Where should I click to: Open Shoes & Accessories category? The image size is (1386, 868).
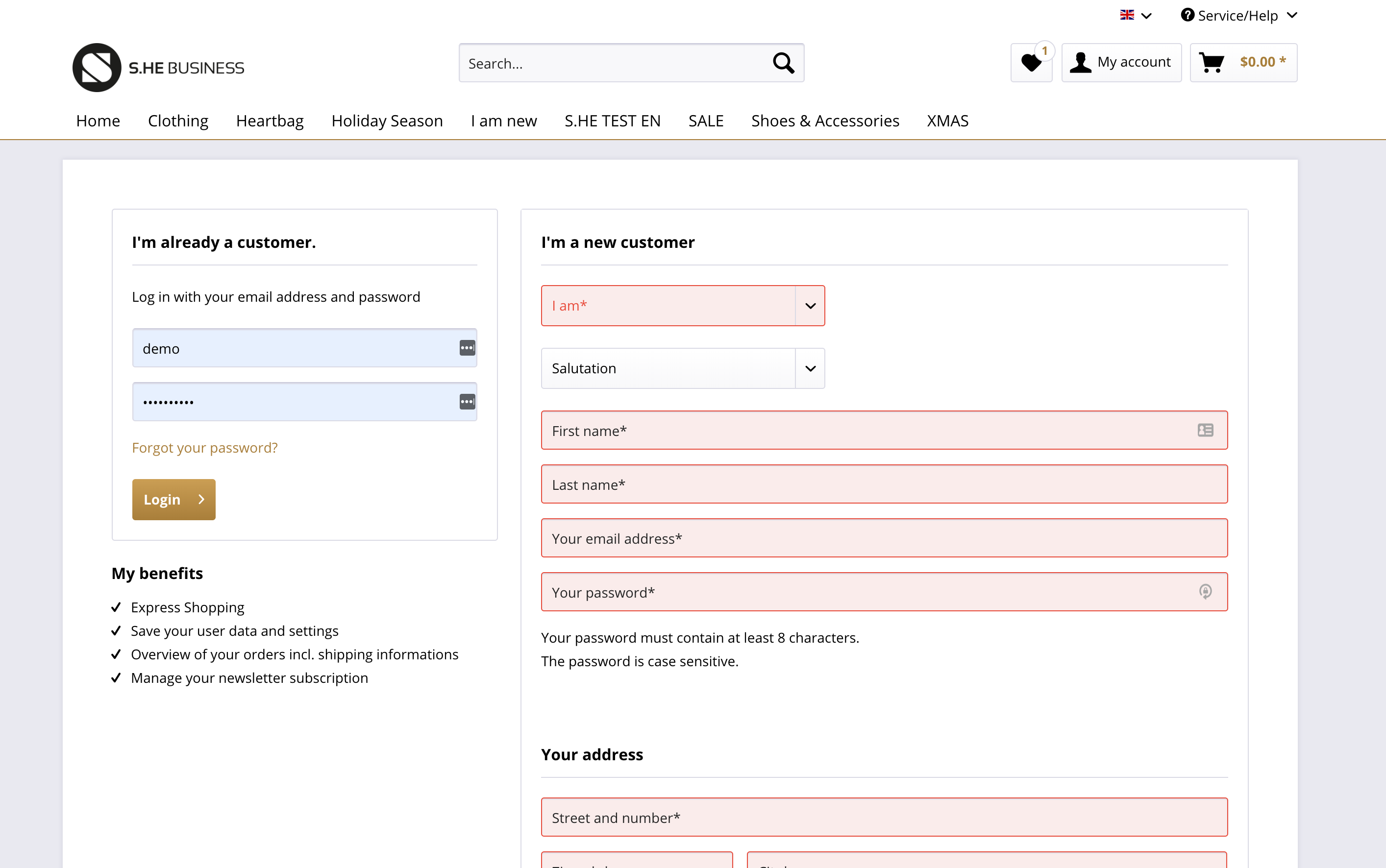(825, 121)
